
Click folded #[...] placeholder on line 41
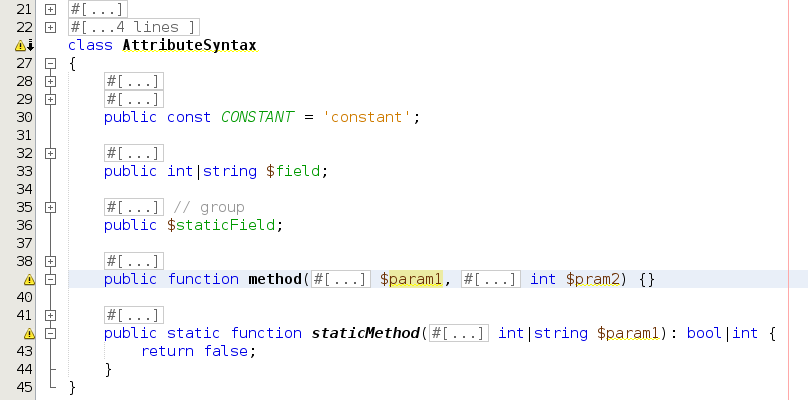pyautogui.click(x=134, y=315)
